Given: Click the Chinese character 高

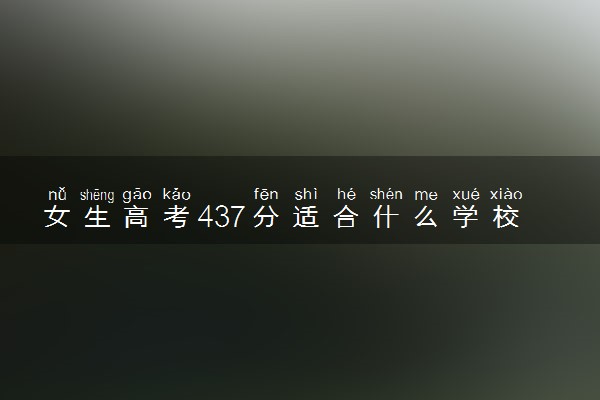Looking at the screenshot, I should 136,217.
